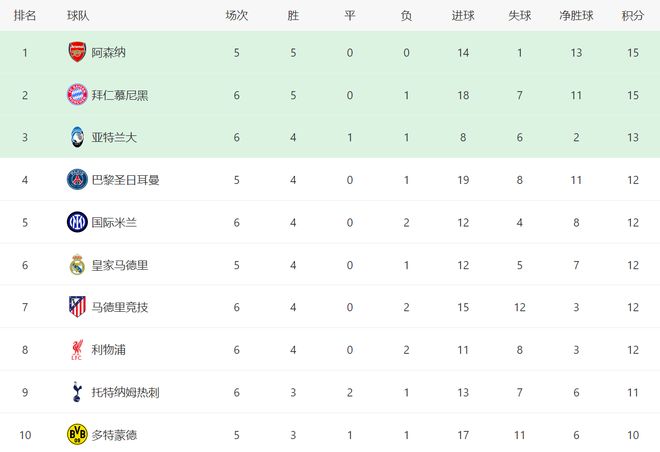Click the Arsenal club crest icon

pyautogui.click(x=77, y=52)
